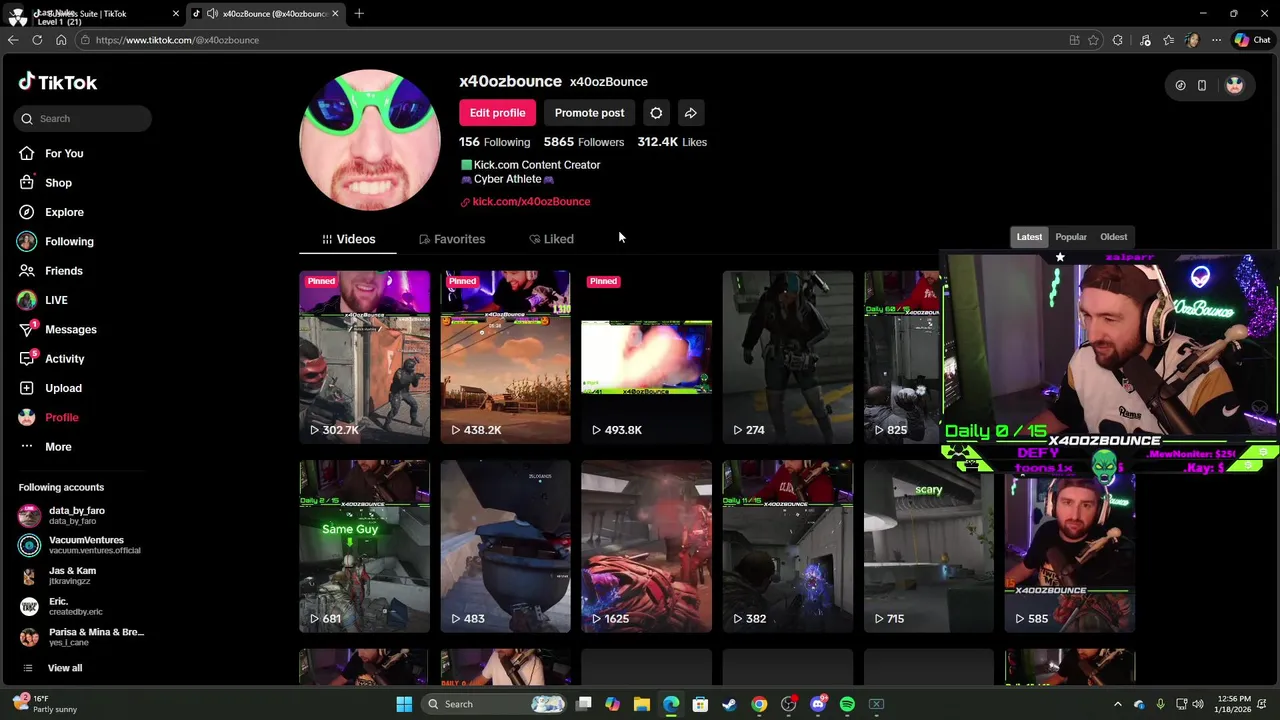This screenshot has height=720, width=1280.
Task: Click the get app phone icon
Action: tap(1202, 86)
